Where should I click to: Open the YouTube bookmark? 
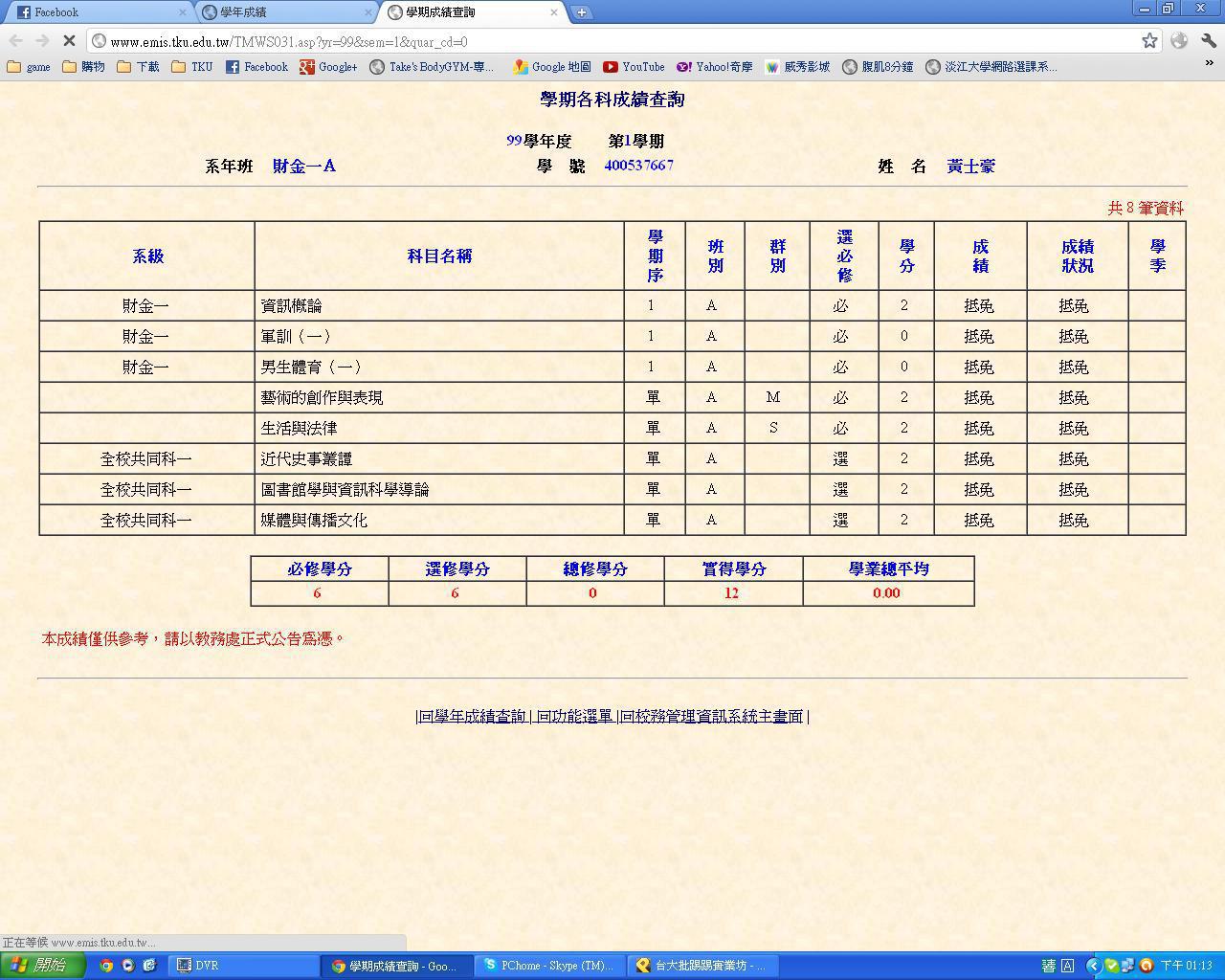[x=634, y=67]
